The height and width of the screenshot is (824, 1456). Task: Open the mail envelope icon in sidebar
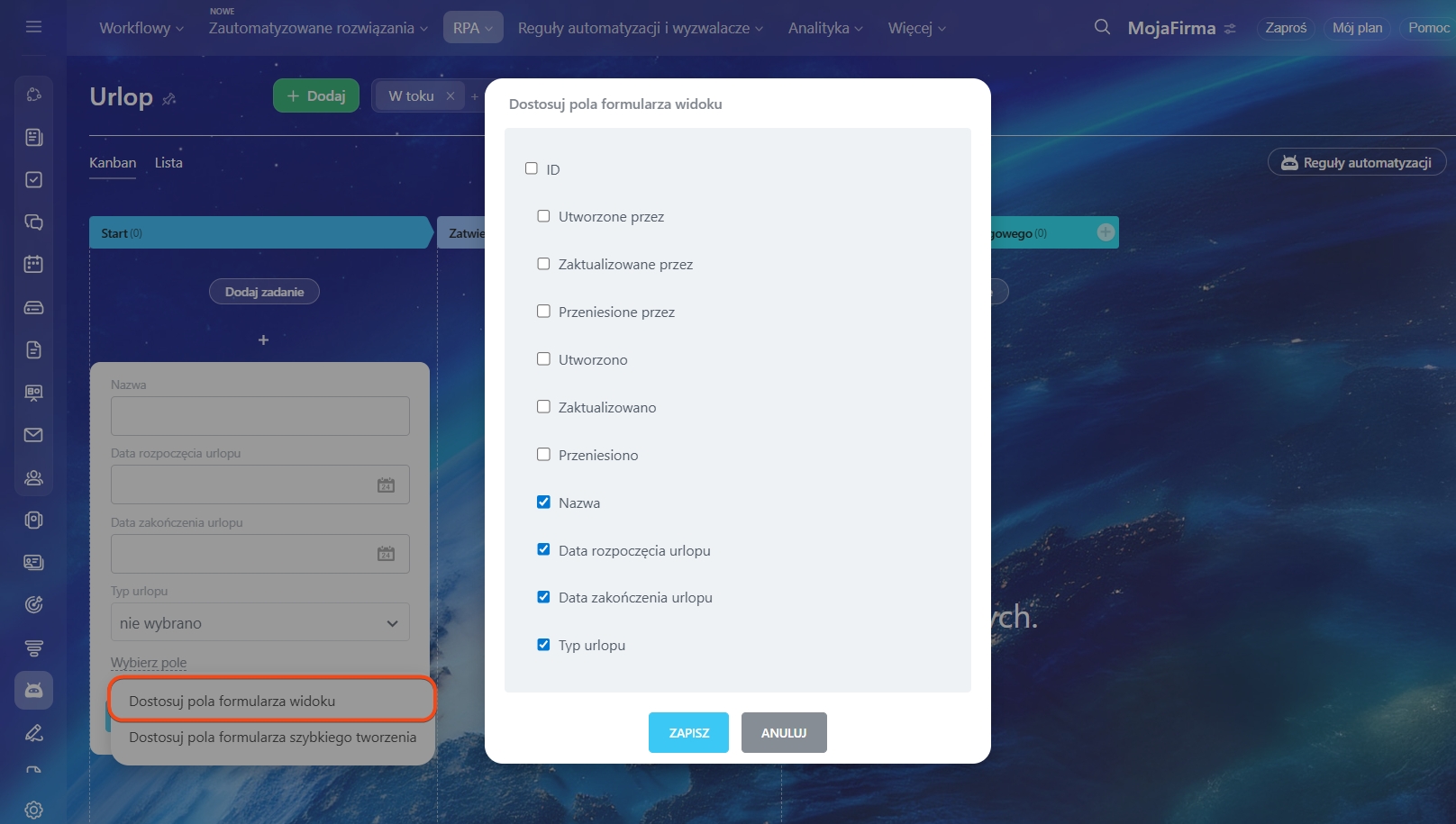pyautogui.click(x=33, y=435)
